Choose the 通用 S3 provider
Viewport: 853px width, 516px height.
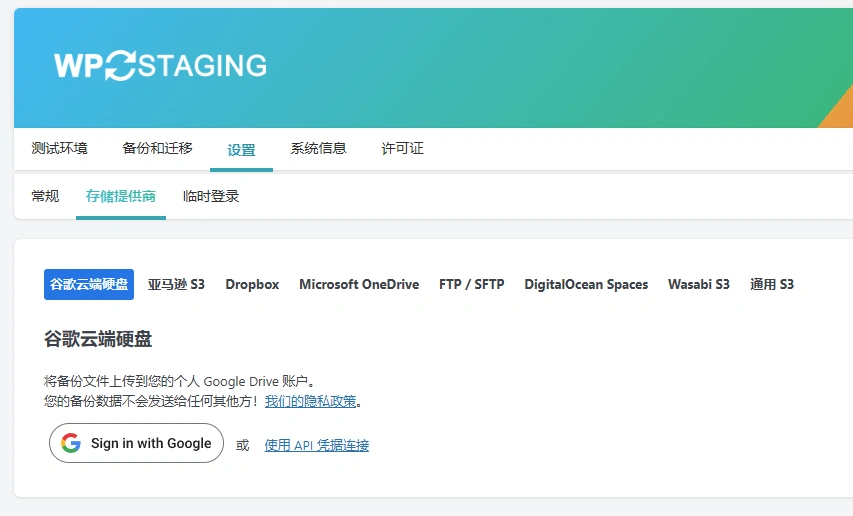point(771,284)
